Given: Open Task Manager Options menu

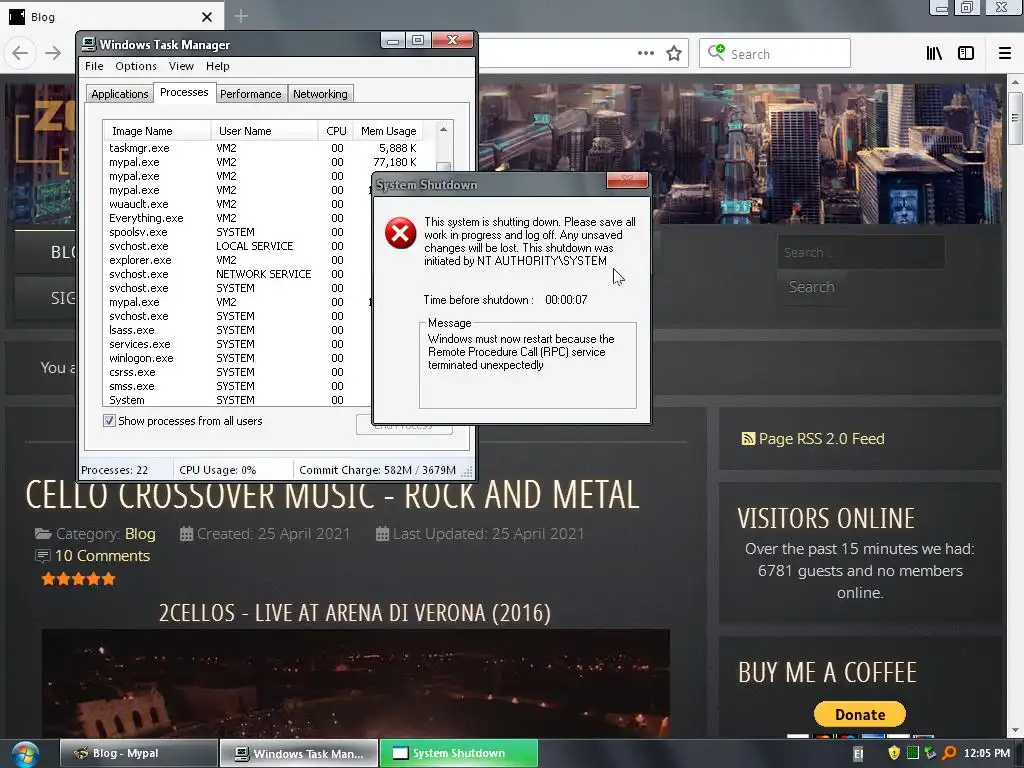Looking at the screenshot, I should [136, 66].
